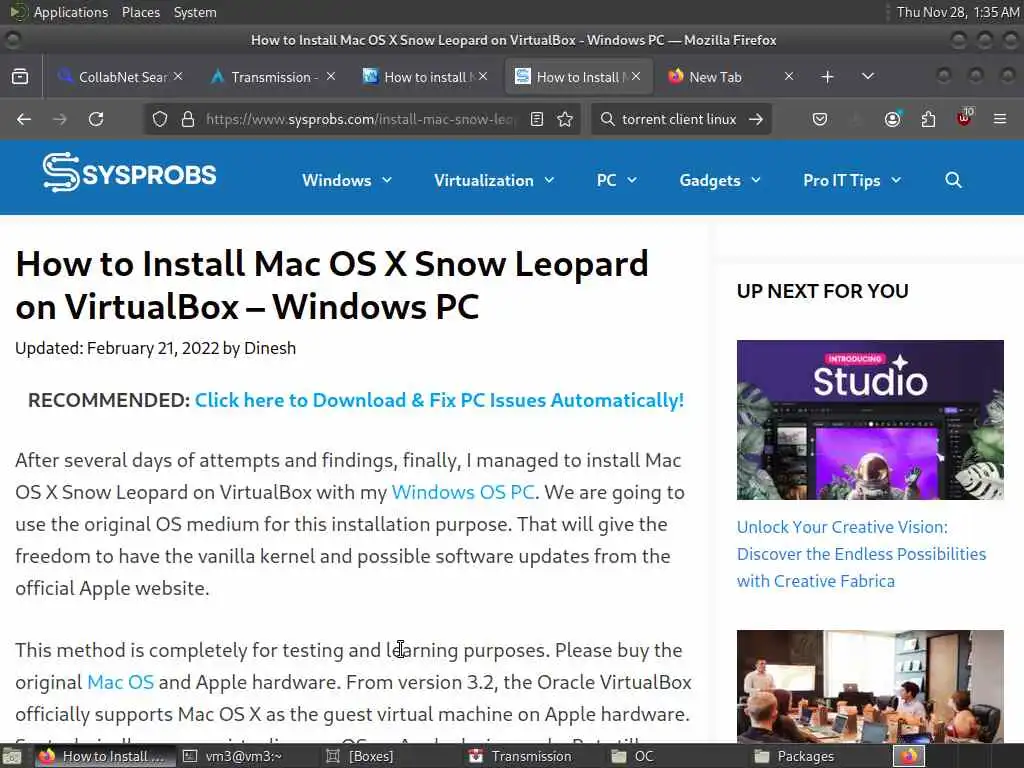Submit search with the arrow button
This screenshot has height=768, width=1024.
pyautogui.click(x=756, y=119)
